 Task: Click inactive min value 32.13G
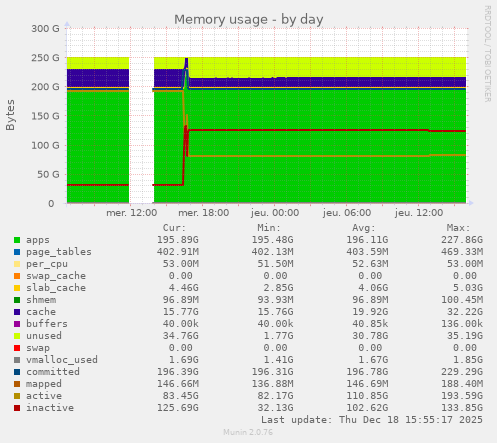(x=275, y=408)
